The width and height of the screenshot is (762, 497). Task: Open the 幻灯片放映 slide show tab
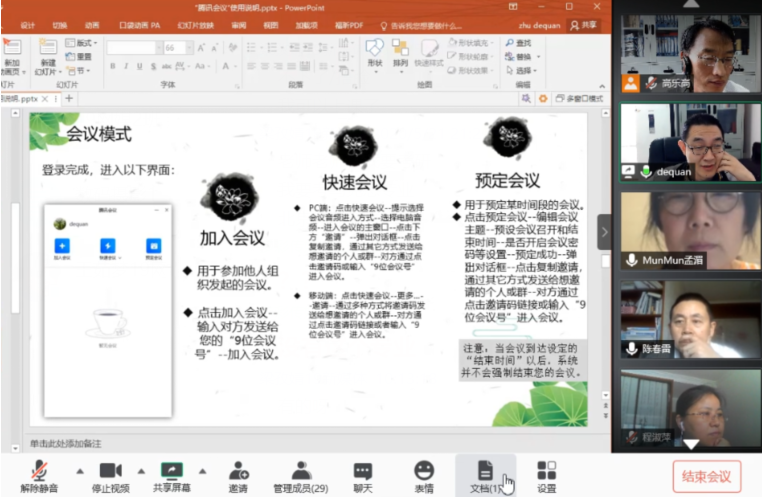(195, 25)
